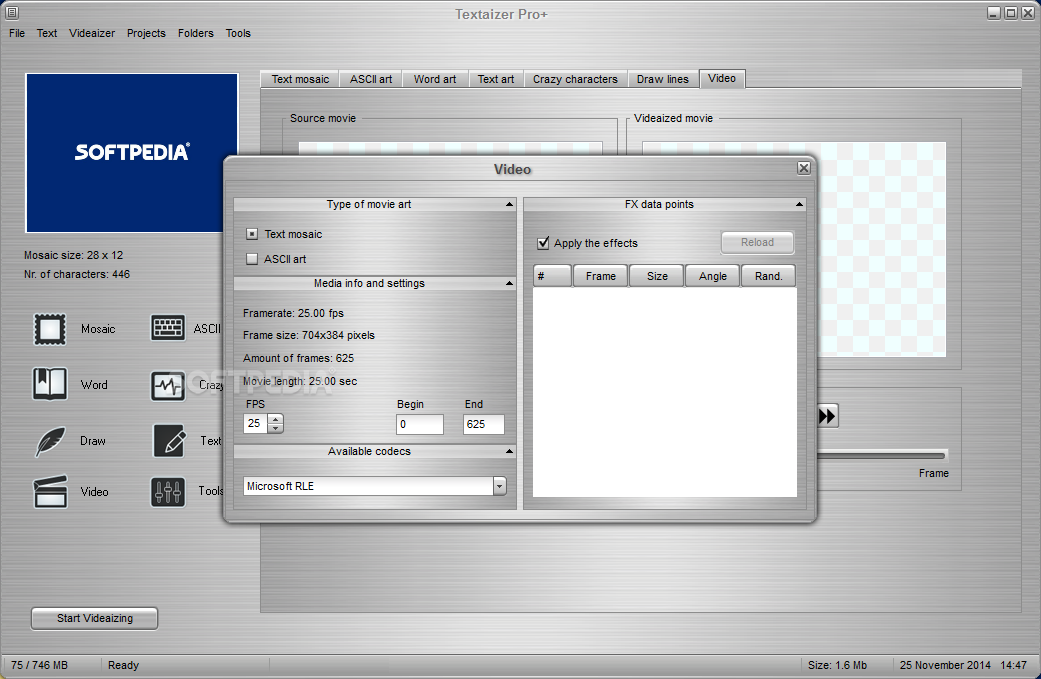
Task: Switch to the Text mosaic tab
Action: [x=300, y=79]
